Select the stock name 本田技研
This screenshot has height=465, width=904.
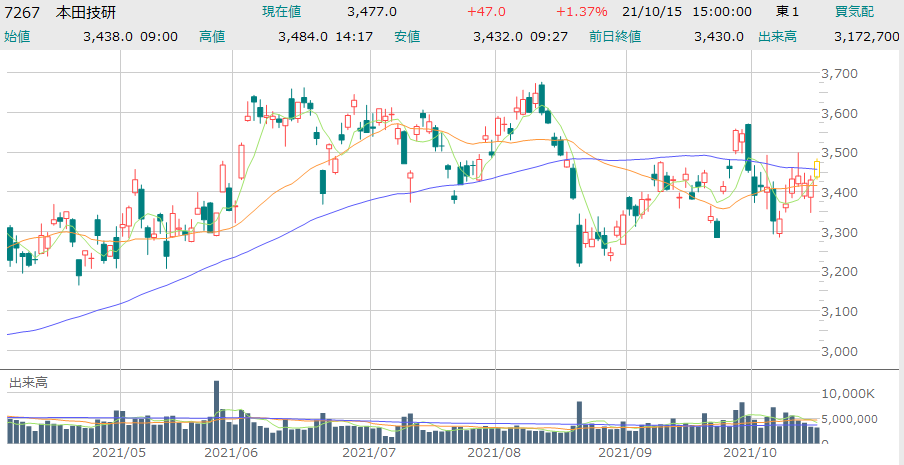85,12
